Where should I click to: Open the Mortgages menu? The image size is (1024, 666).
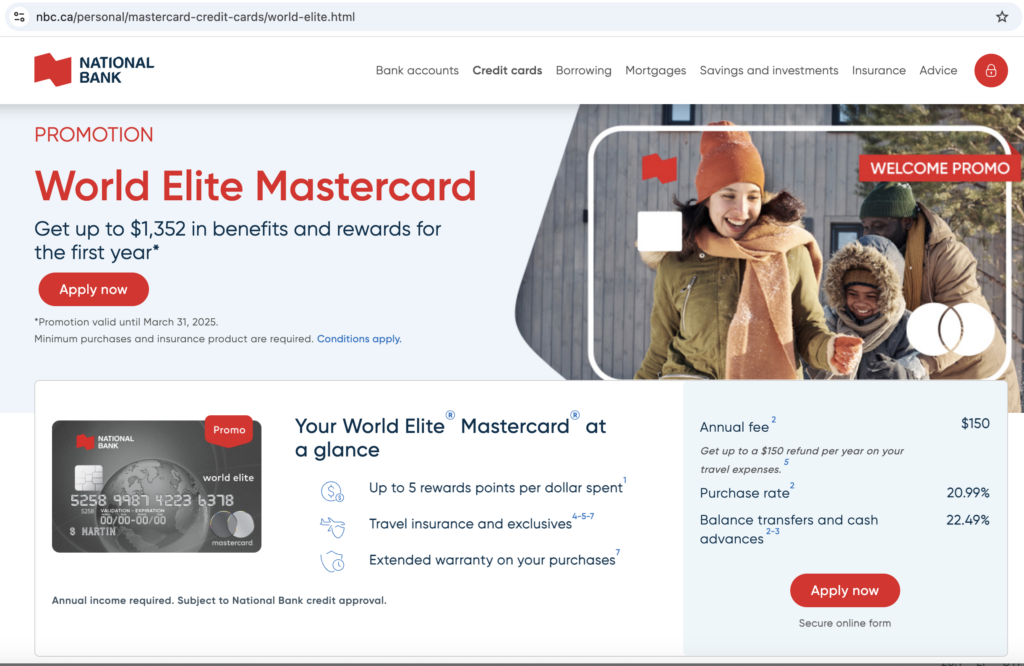[655, 71]
